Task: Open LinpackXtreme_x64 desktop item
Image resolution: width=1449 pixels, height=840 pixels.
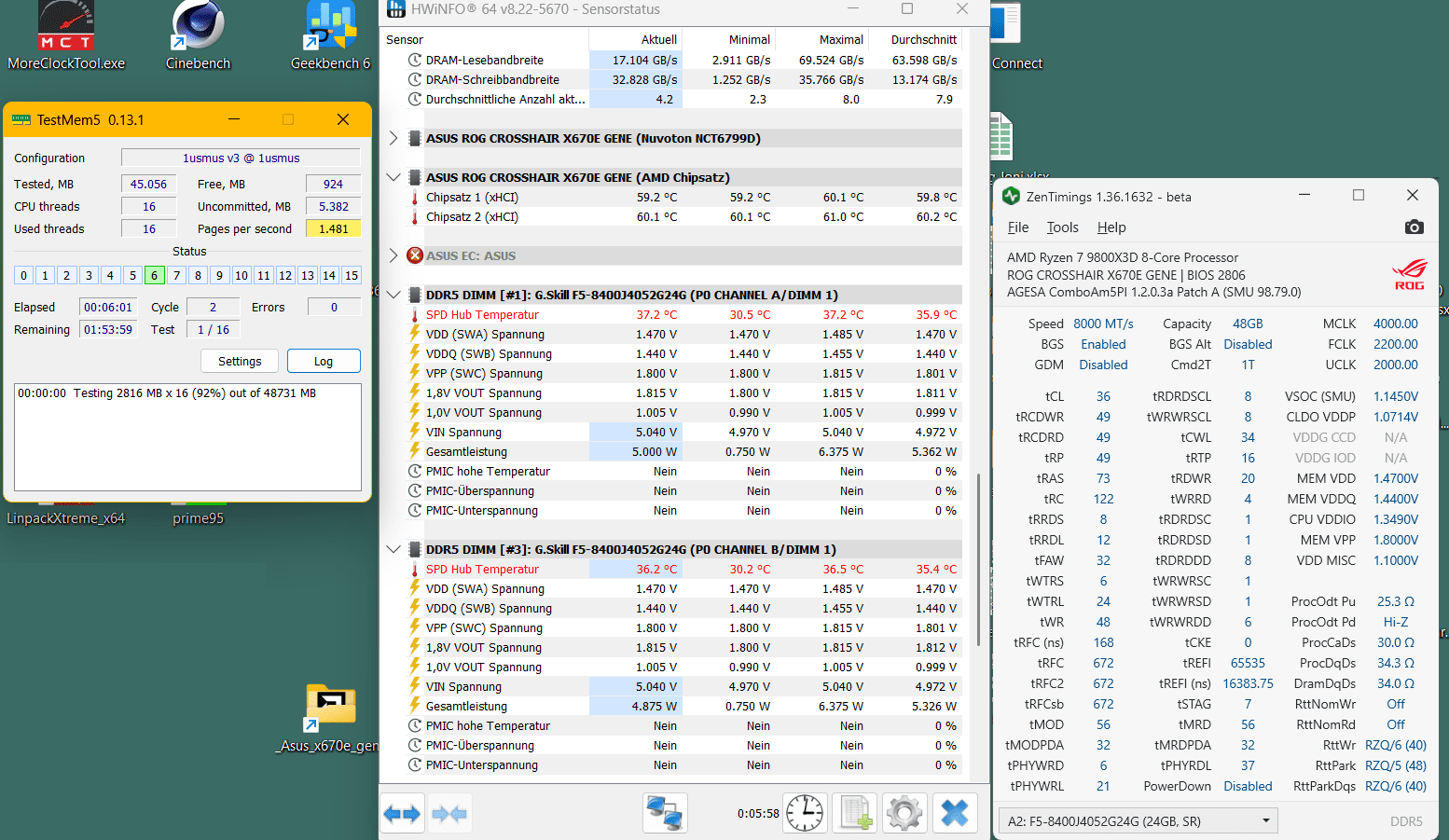Action: pyautogui.click(x=65, y=518)
